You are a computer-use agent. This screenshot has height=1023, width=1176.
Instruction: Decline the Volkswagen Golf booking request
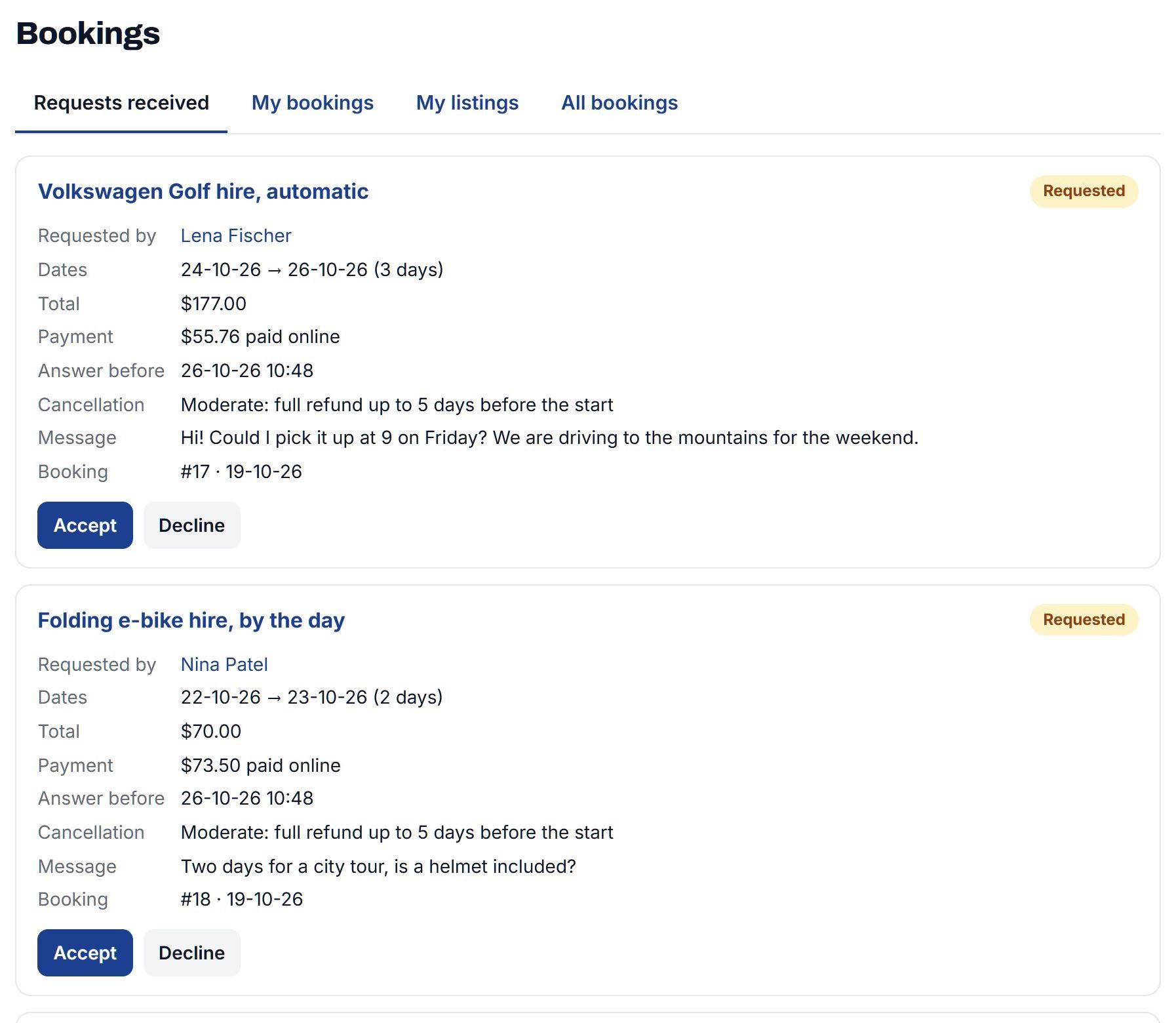pos(192,525)
